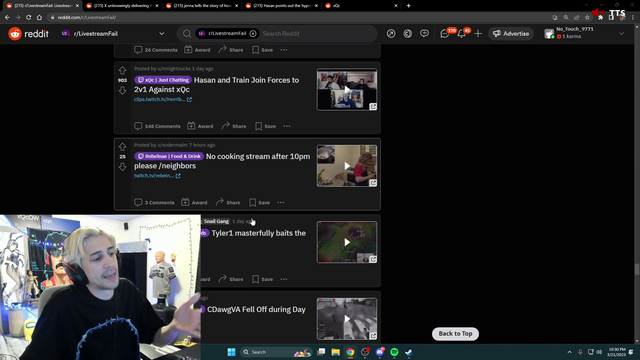Bookmark this page with star icon

point(587,18)
